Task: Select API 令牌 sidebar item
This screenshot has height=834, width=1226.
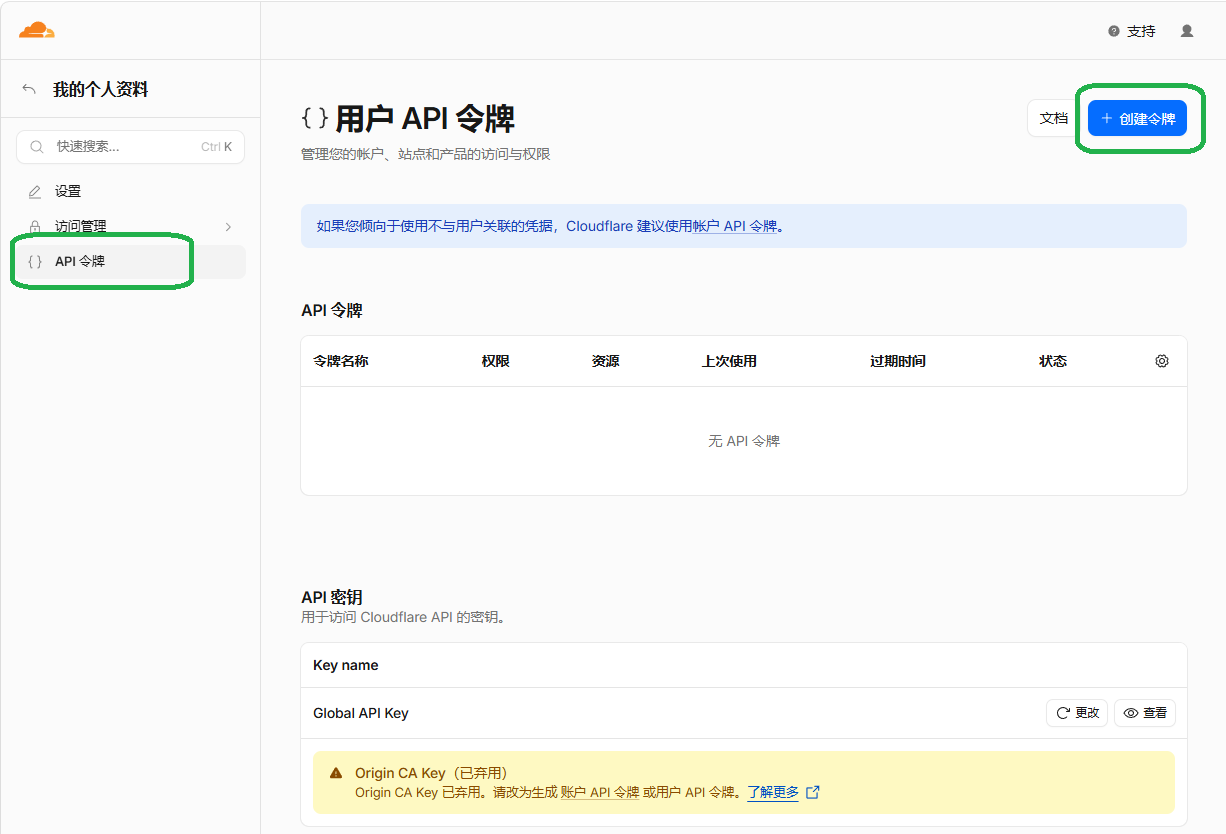Action: click(131, 262)
